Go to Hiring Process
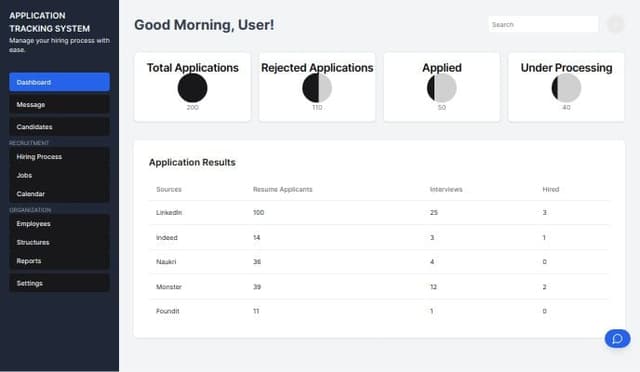 [59, 157]
